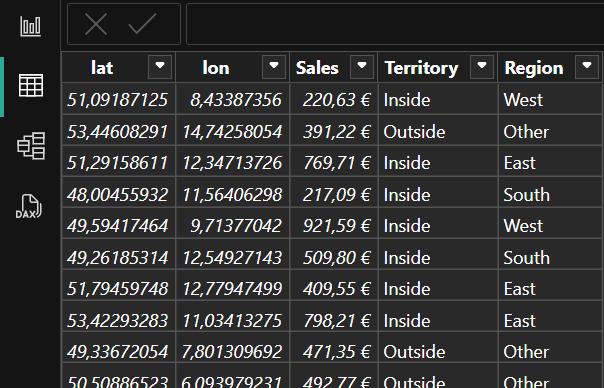Screen dimensions: 604x388
Task: Open Sales column filter dropdown
Action: pos(362,67)
